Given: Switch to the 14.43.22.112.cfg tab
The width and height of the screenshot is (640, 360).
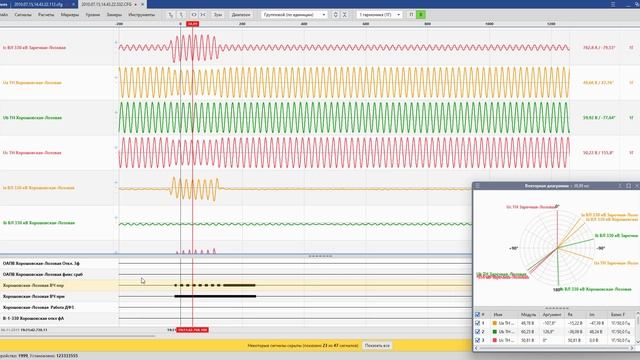Looking at the screenshot, I should coord(38,4).
